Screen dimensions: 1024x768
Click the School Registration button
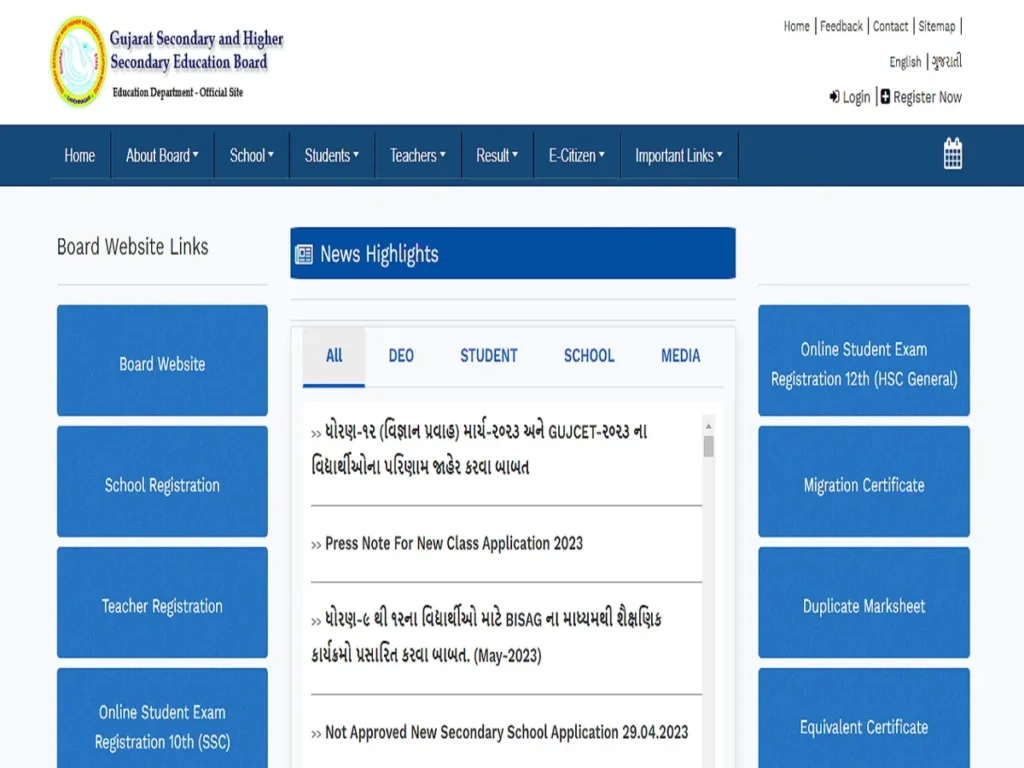[162, 481]
